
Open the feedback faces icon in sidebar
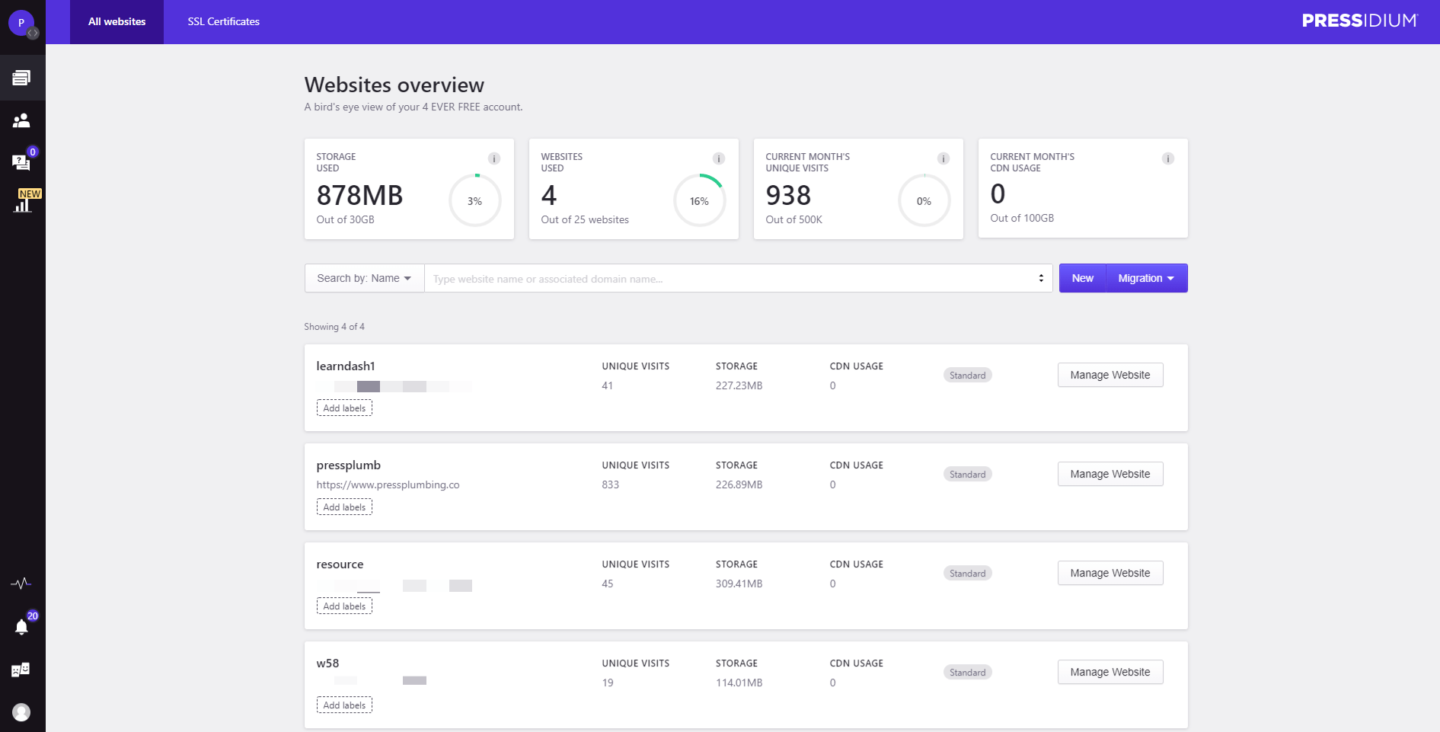point(21,669)
